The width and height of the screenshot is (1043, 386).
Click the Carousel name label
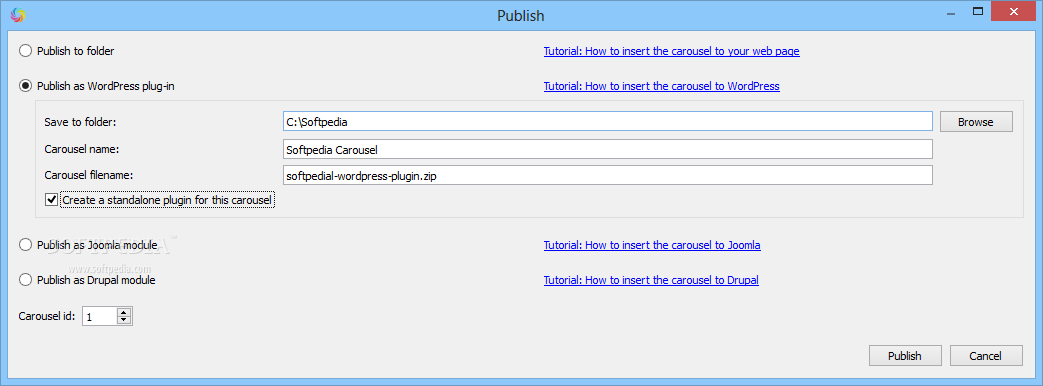[x=81, y=149]
